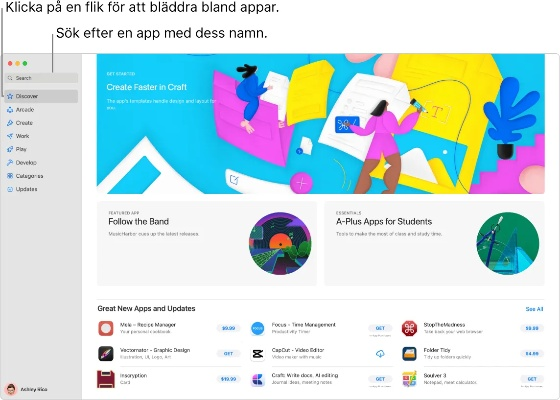Viewport: 560px width, 400px height.
Task: Click See All for Great New Apps
Action: (x=534, y=309)
